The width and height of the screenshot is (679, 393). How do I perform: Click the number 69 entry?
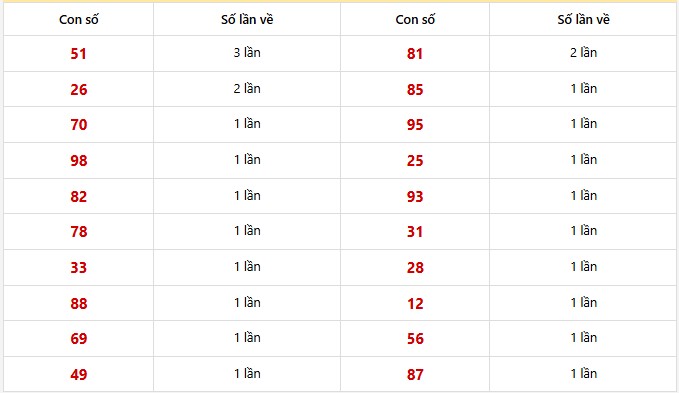78,338
